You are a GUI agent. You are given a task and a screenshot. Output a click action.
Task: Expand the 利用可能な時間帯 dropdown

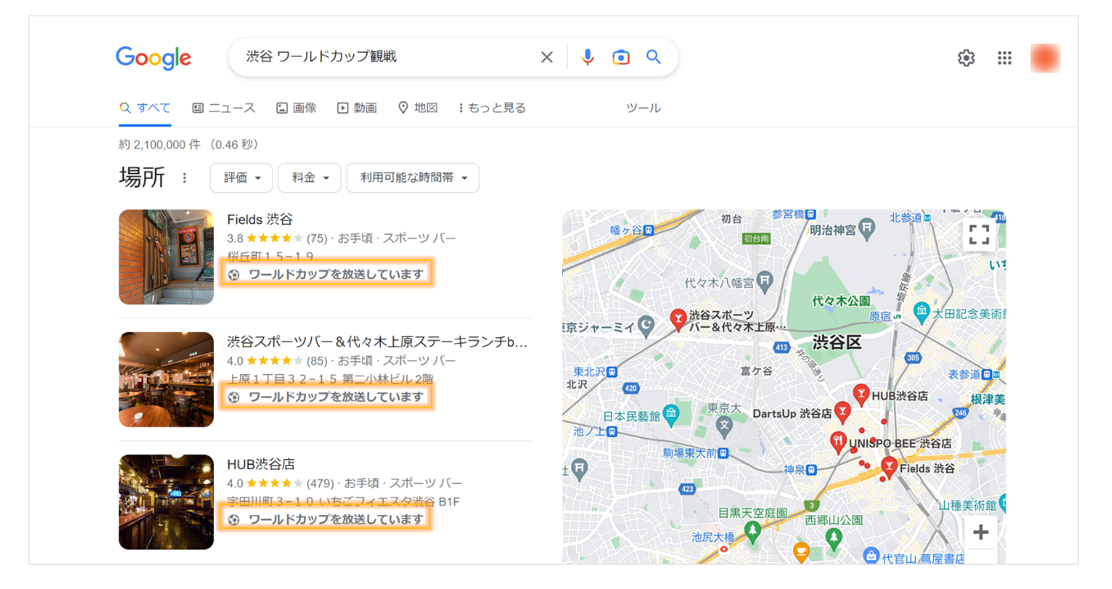click(x=413, y=178)
